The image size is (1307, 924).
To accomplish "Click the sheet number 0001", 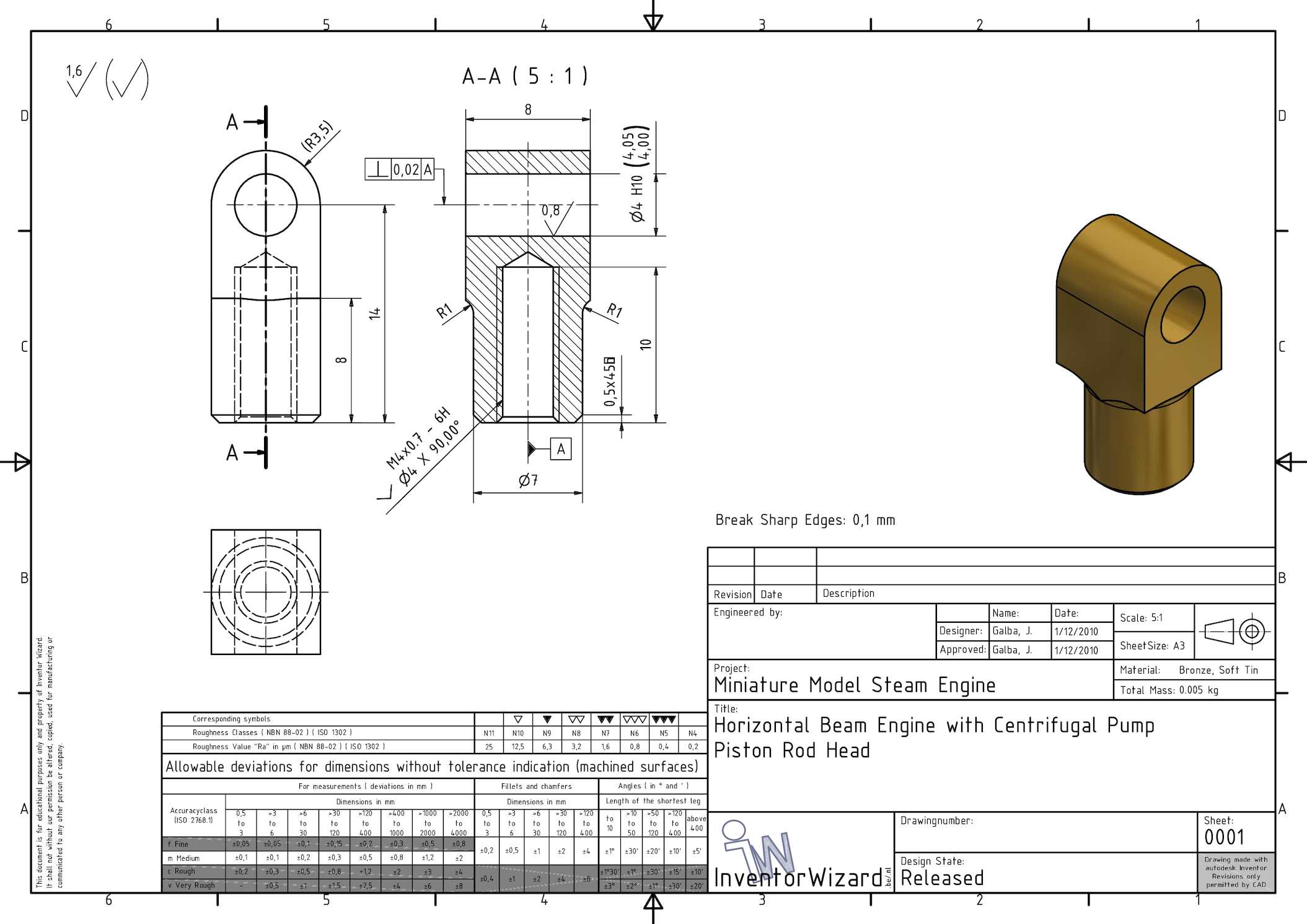I will [1224, 837].
